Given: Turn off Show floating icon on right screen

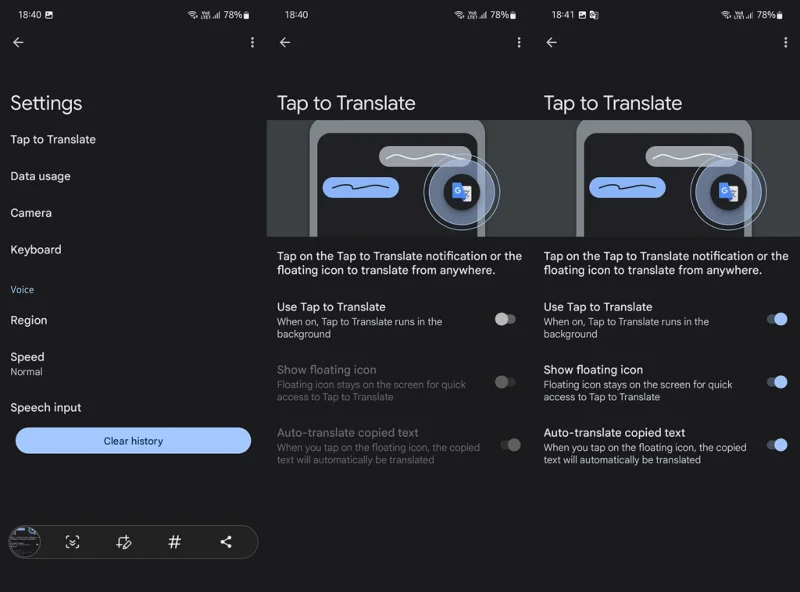Looking at the screenshot, I should (x=777, y=382).
